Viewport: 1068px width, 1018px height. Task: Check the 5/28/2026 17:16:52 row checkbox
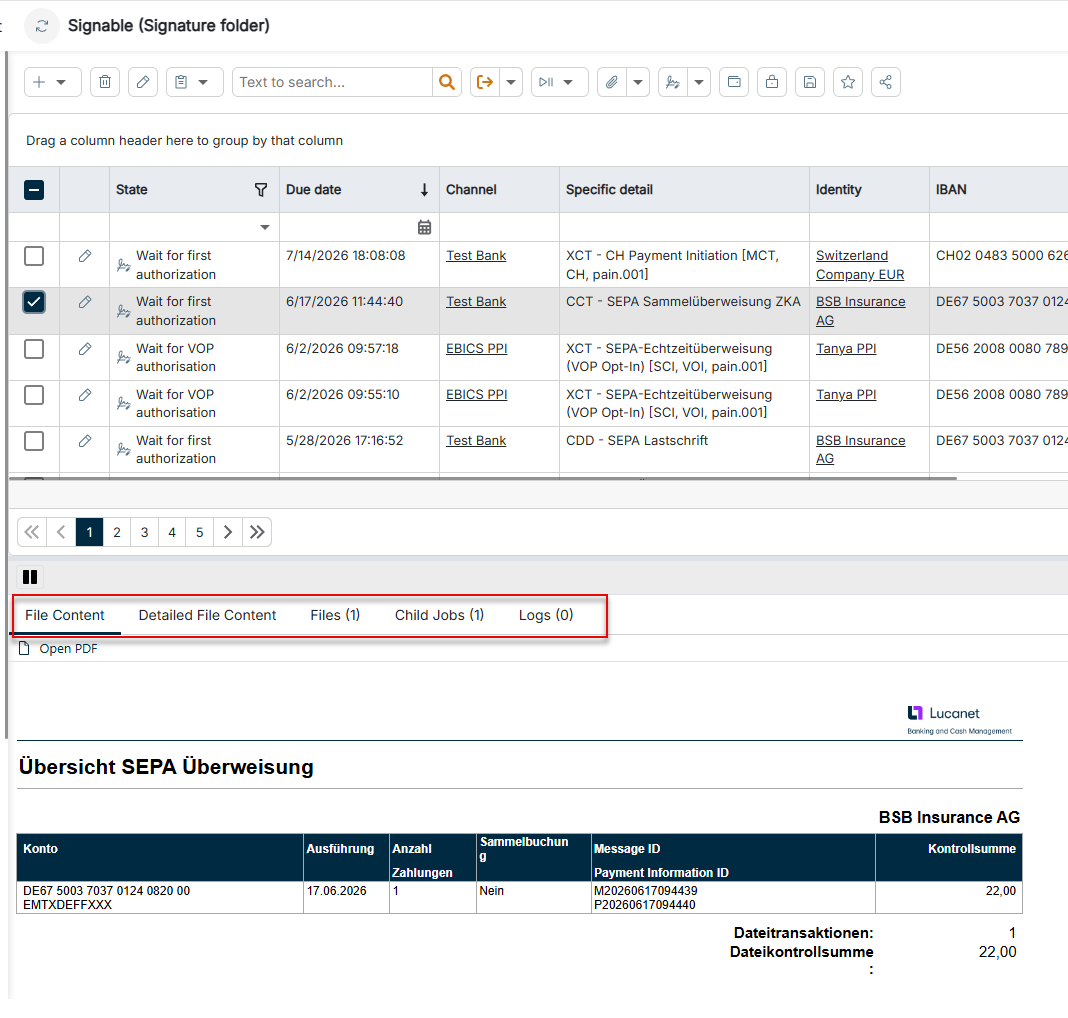click(x=34, y=441)
